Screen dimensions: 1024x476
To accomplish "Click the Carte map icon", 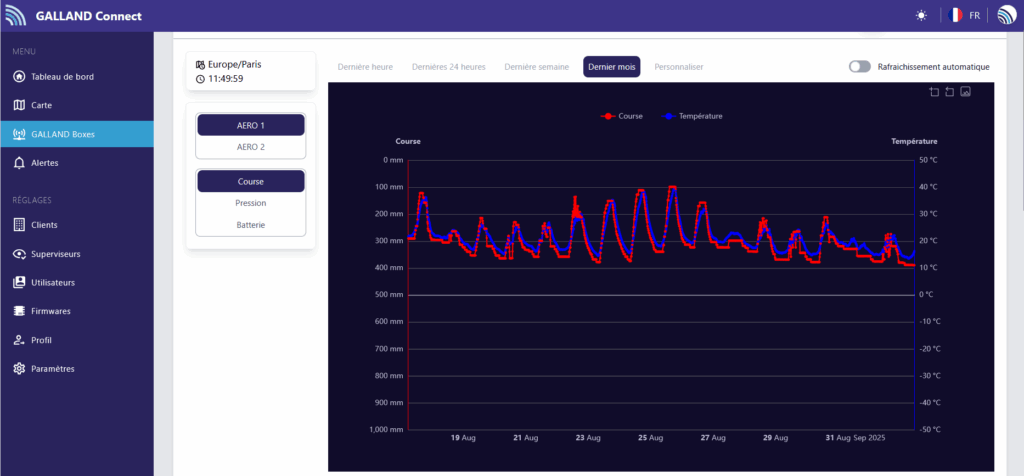I will click(x=19, y=105).
